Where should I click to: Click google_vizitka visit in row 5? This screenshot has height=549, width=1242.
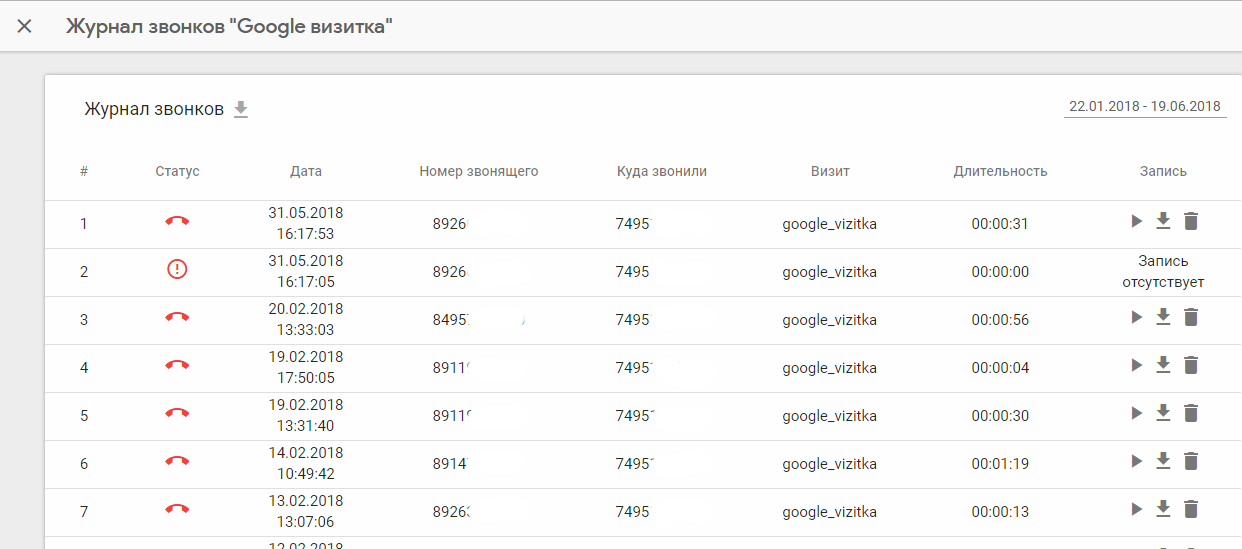(829, 416)
